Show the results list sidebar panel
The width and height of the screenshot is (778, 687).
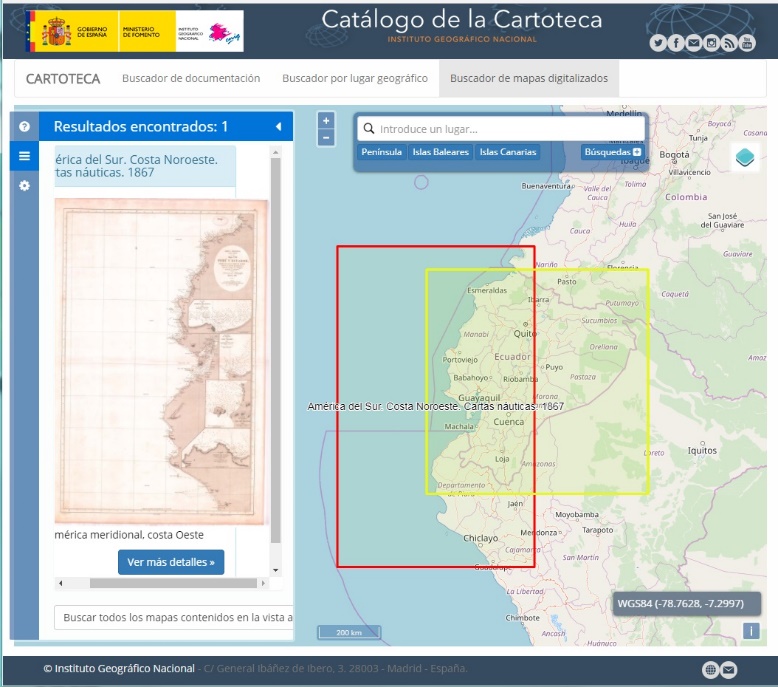pos(24,156)
